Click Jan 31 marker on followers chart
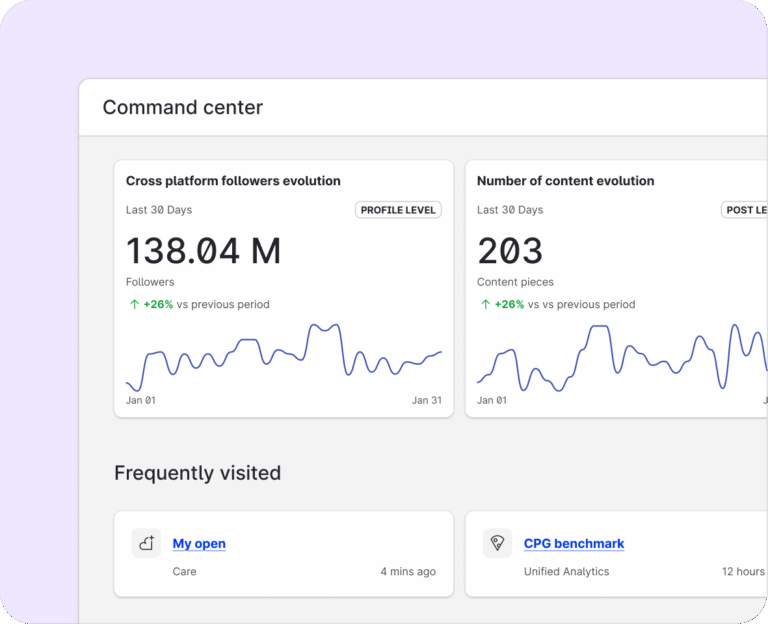768x624 pixels. pyautogui.click(x=426, y=400)
